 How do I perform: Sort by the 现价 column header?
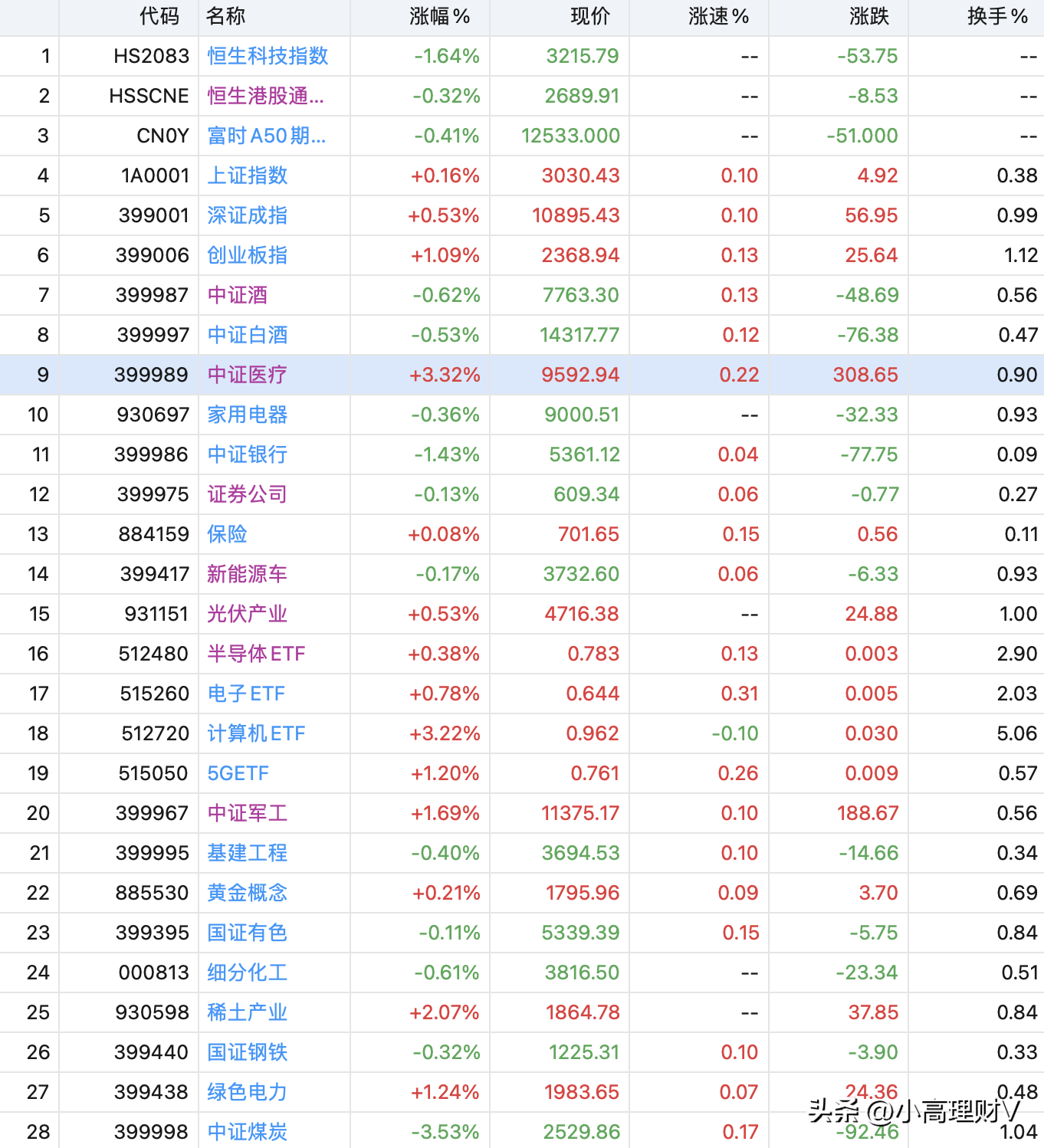click(590, 16)
